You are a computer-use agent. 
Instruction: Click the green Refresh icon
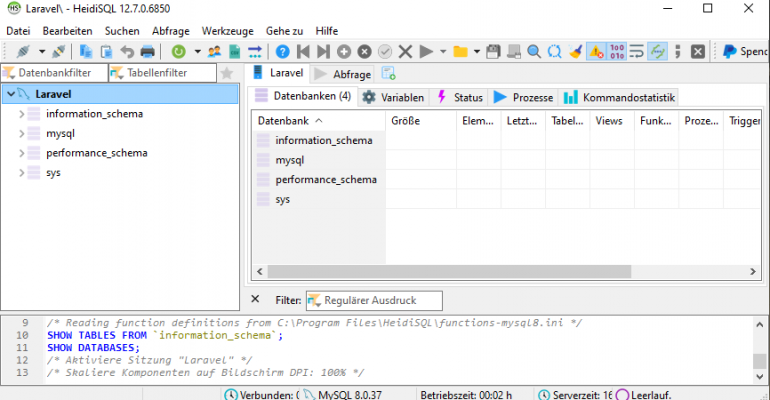tap(179, 52)
